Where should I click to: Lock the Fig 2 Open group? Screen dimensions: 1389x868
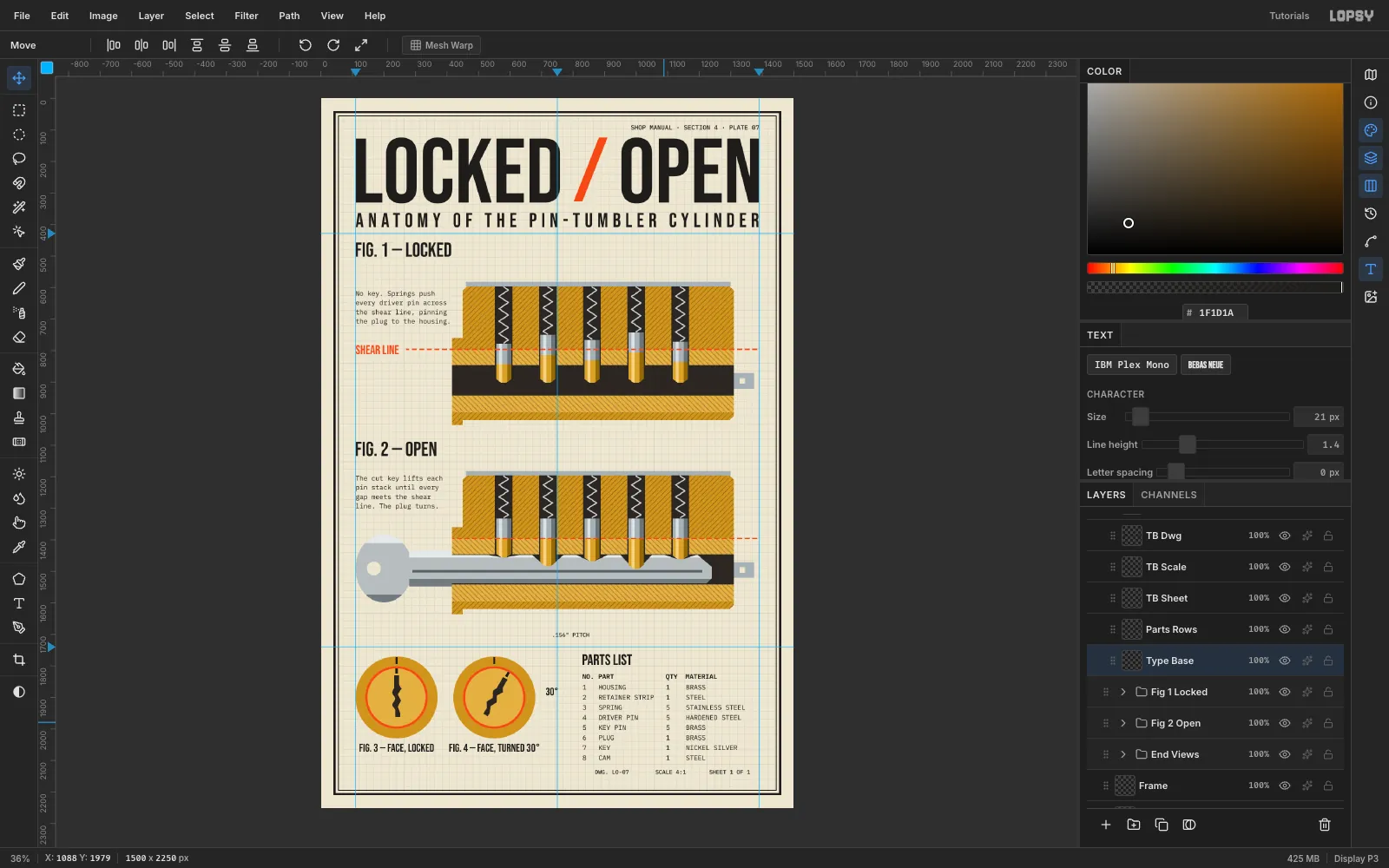pyautogui.click(x=1328, y=723)
